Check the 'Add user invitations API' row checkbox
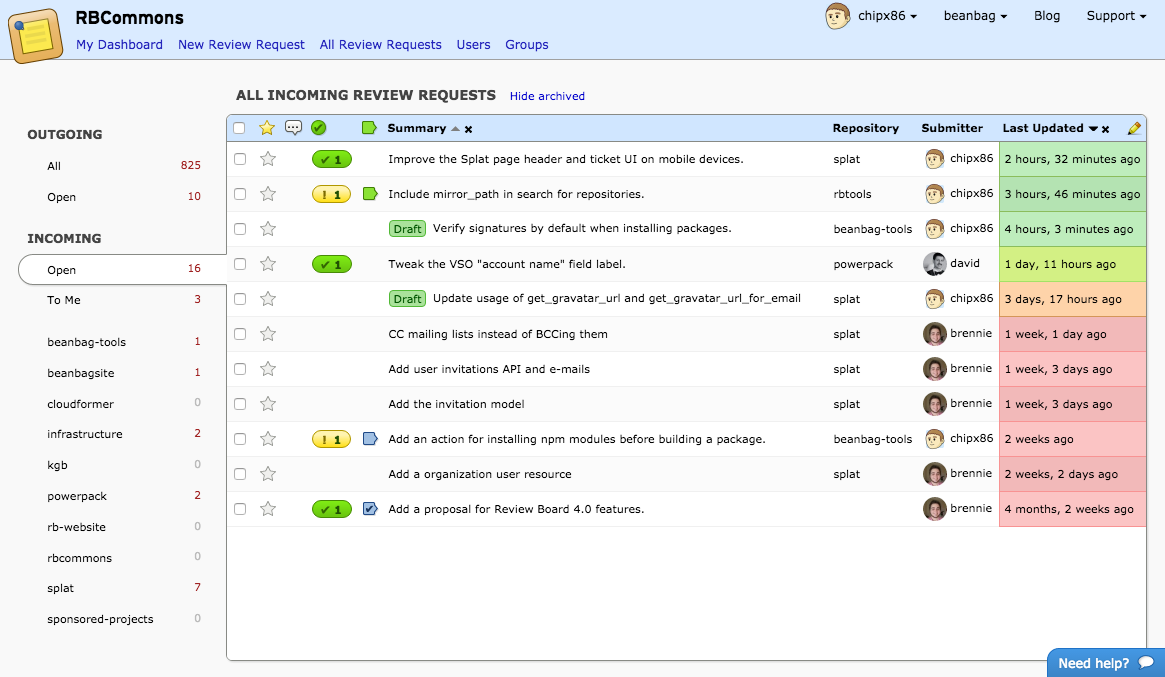This screenshot has width=1165, height=677. point(240,369)
